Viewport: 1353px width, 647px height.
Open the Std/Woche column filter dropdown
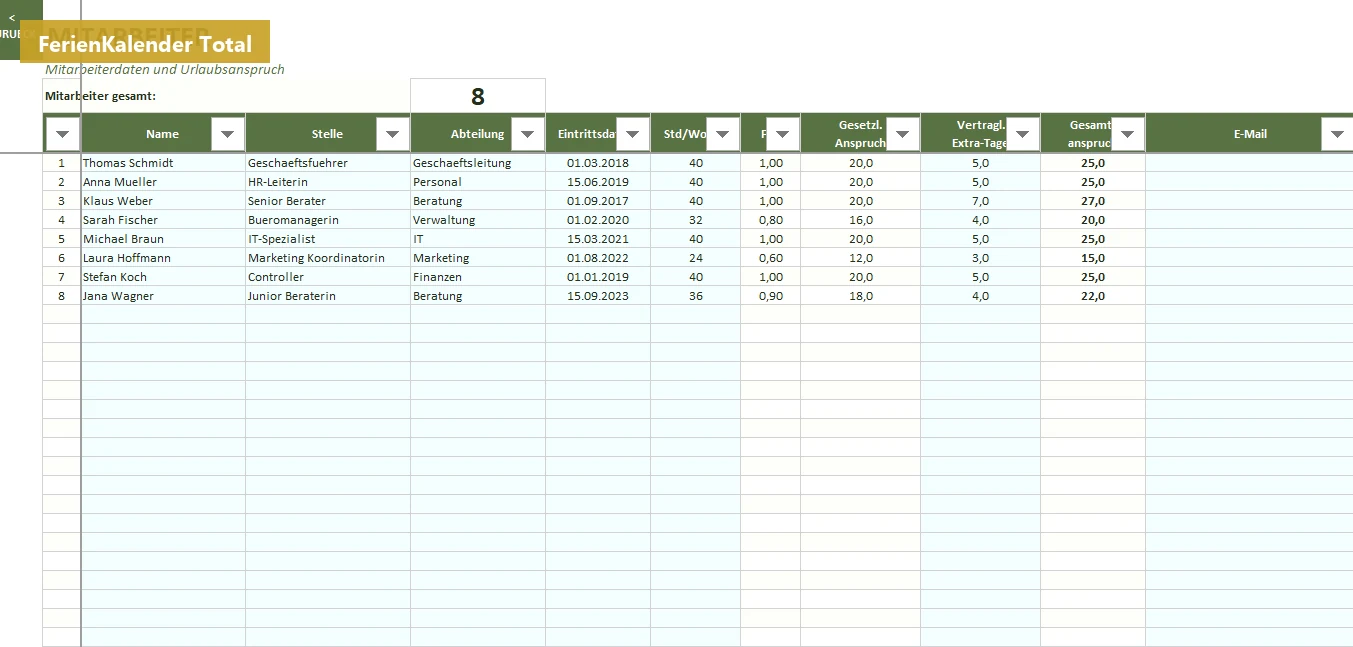(x=722, y=134)
